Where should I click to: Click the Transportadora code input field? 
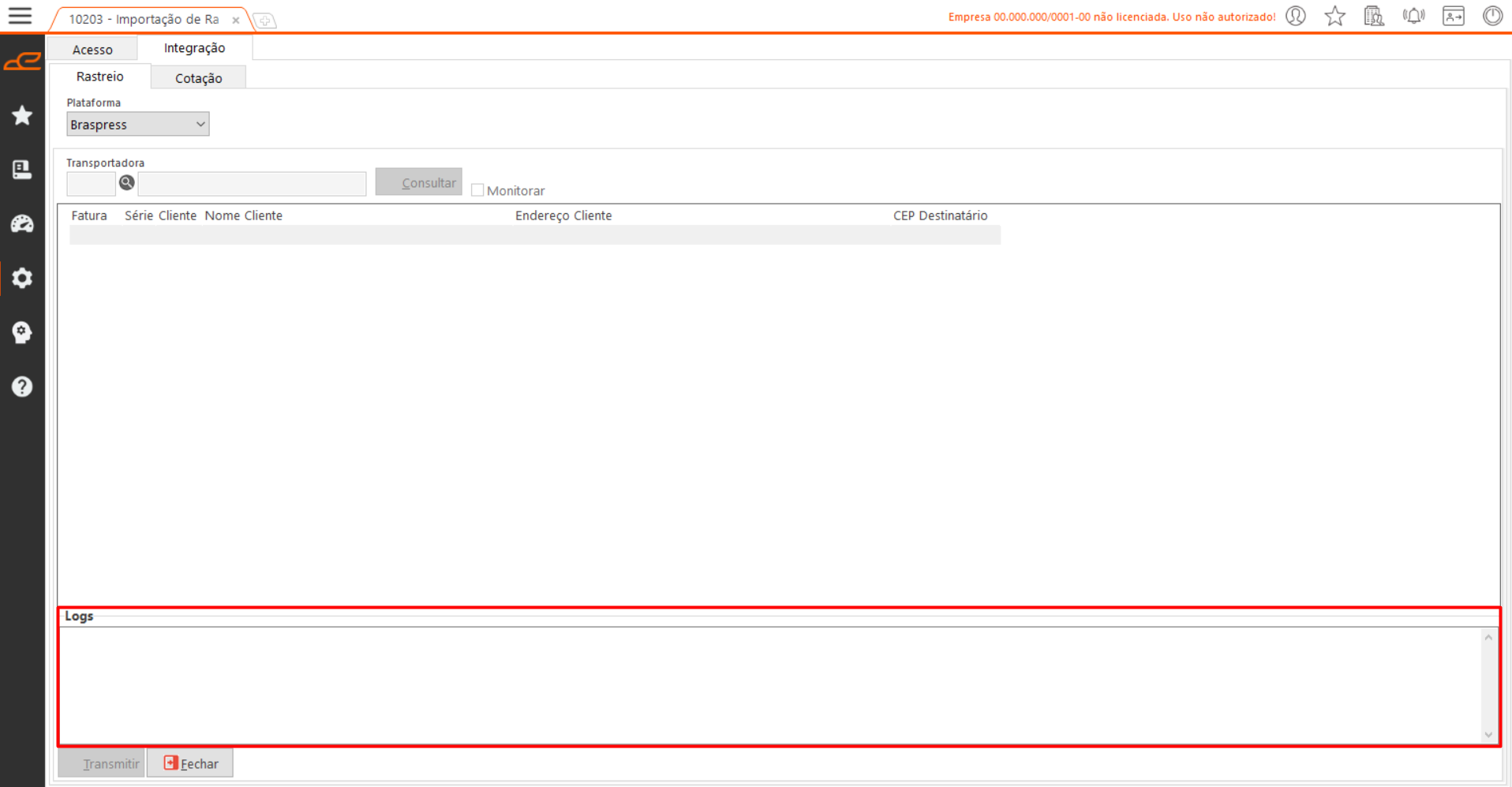(x=91, y=184)
